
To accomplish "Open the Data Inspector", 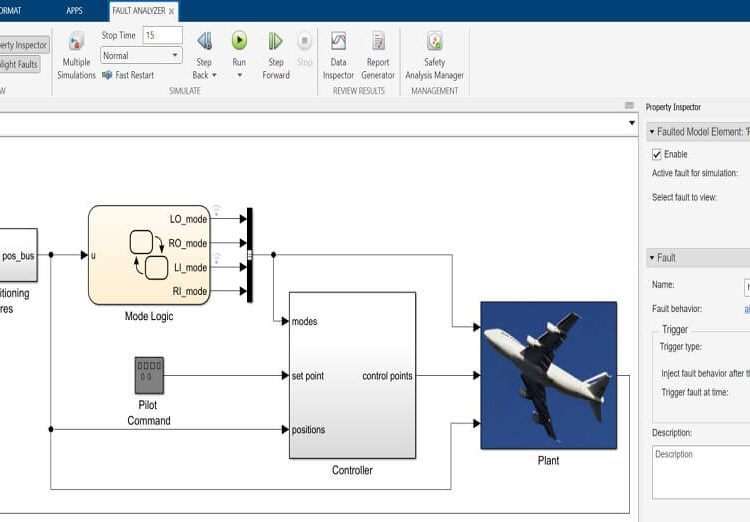I will (x=338, y=42).
